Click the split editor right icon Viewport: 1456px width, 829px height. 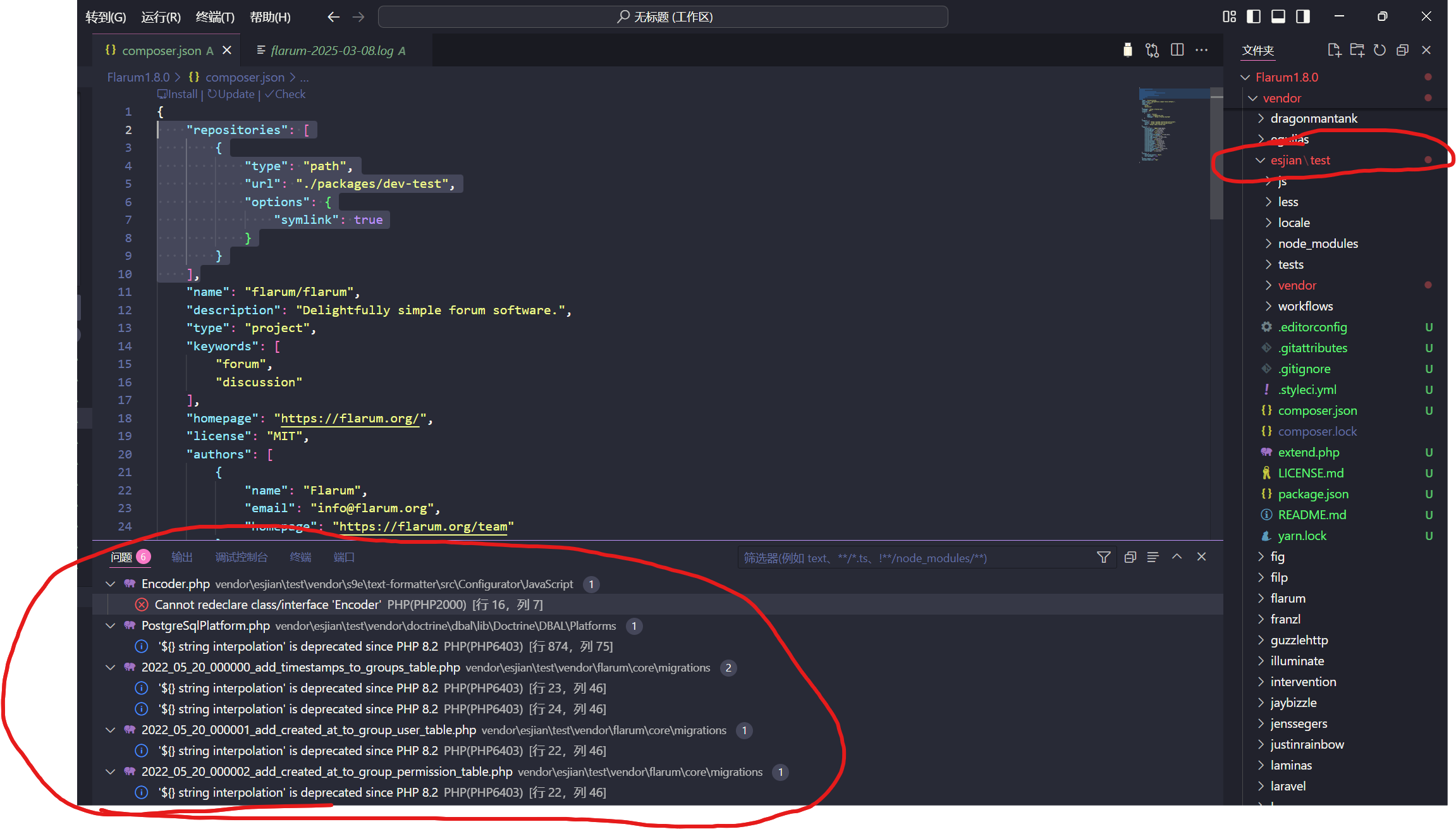coord(1177,50)
